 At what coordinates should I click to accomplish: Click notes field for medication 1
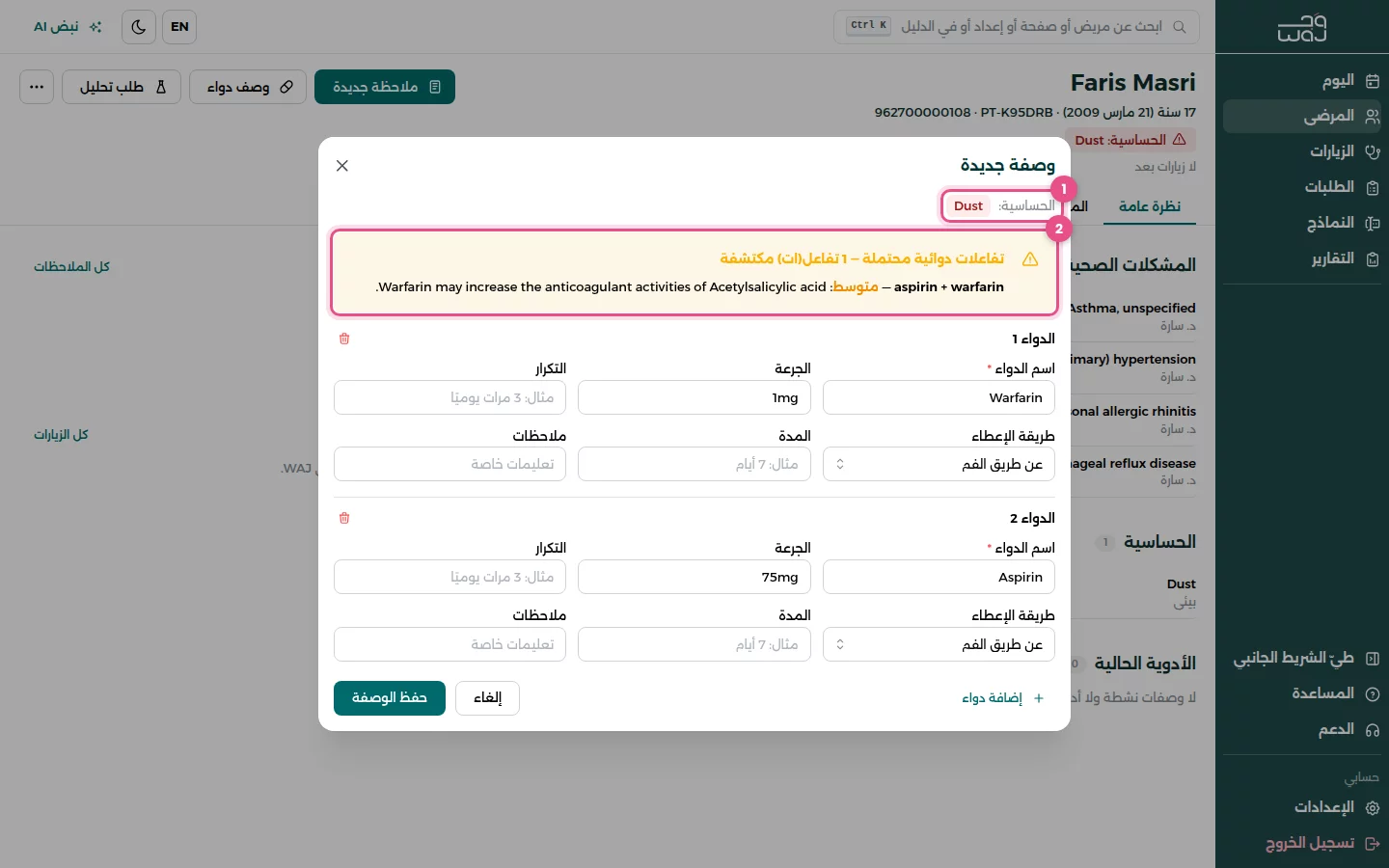[x=449, y=465]
